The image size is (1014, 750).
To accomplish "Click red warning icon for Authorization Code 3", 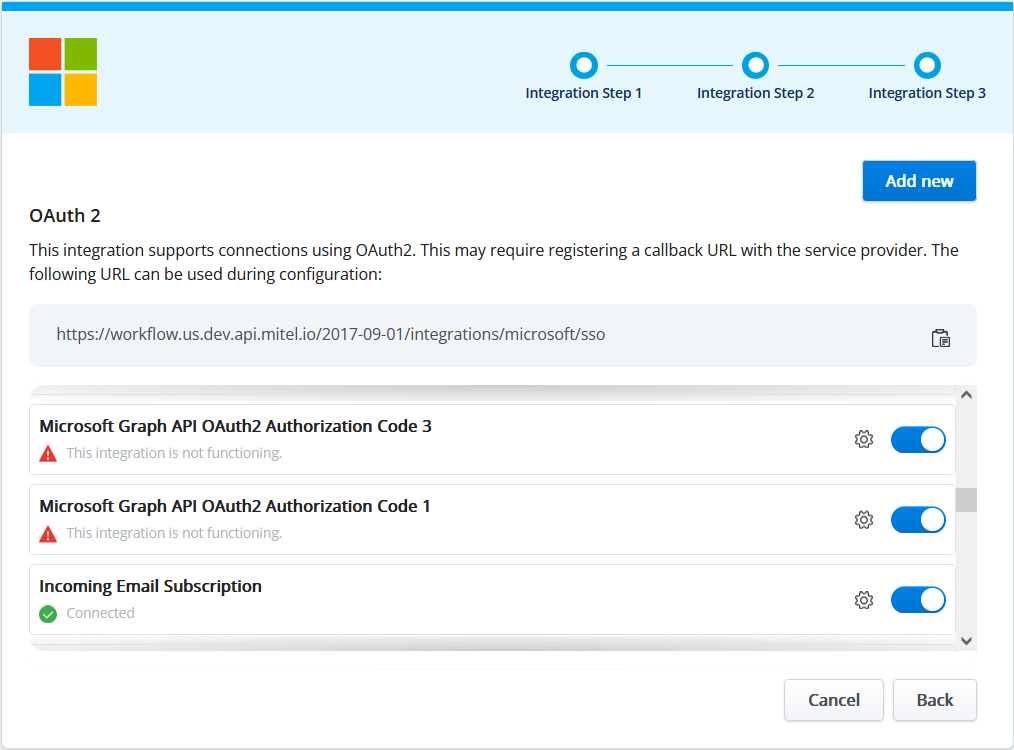I will tap(48, 454).
